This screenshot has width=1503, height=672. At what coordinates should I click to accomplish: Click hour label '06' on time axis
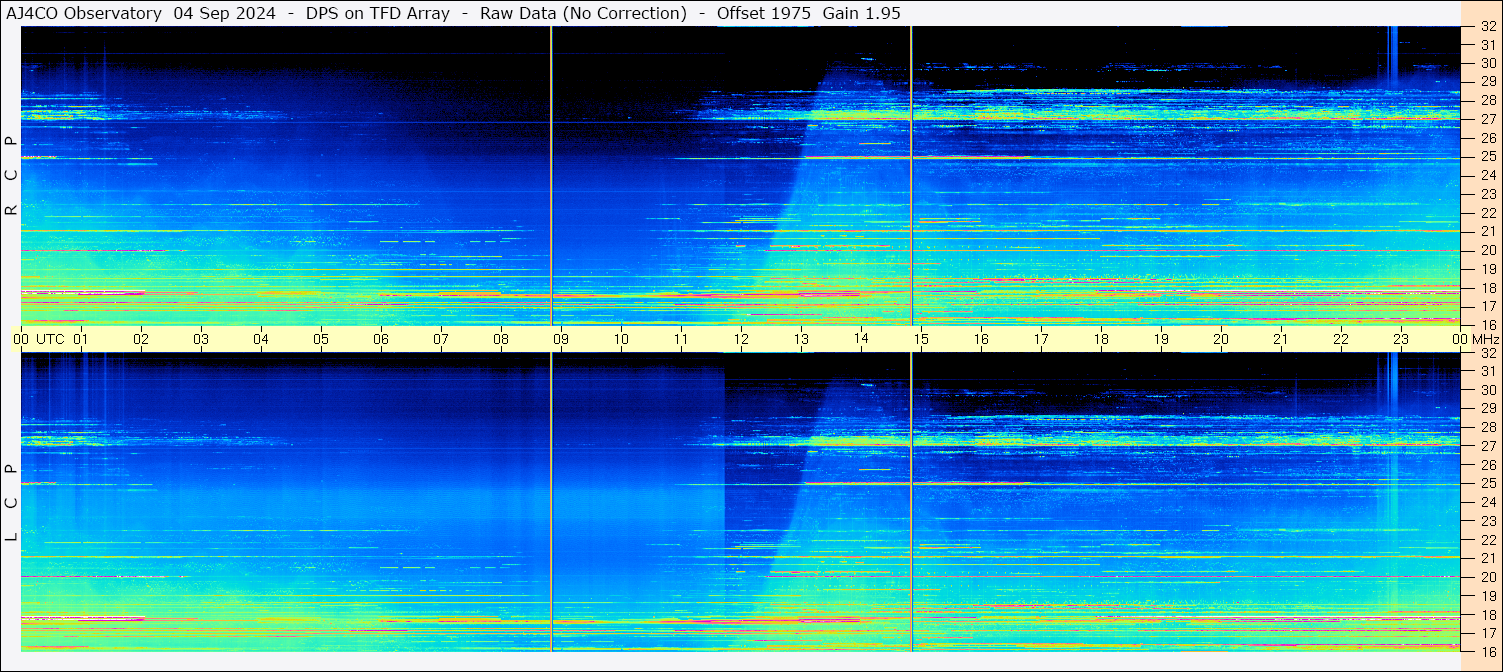[x=381, y=339]
